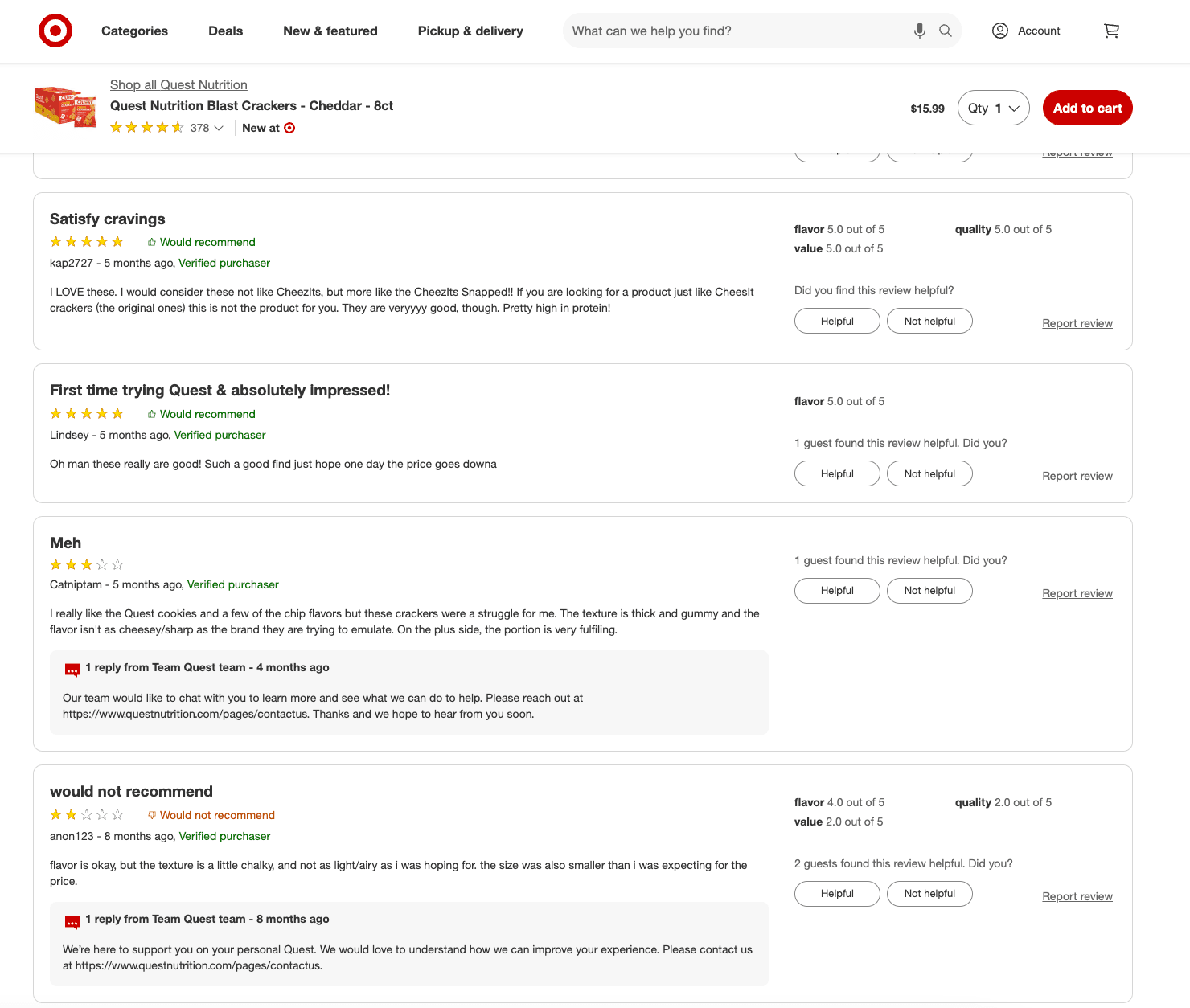Add the Blast Crackers to cart

coord(1088,108)
